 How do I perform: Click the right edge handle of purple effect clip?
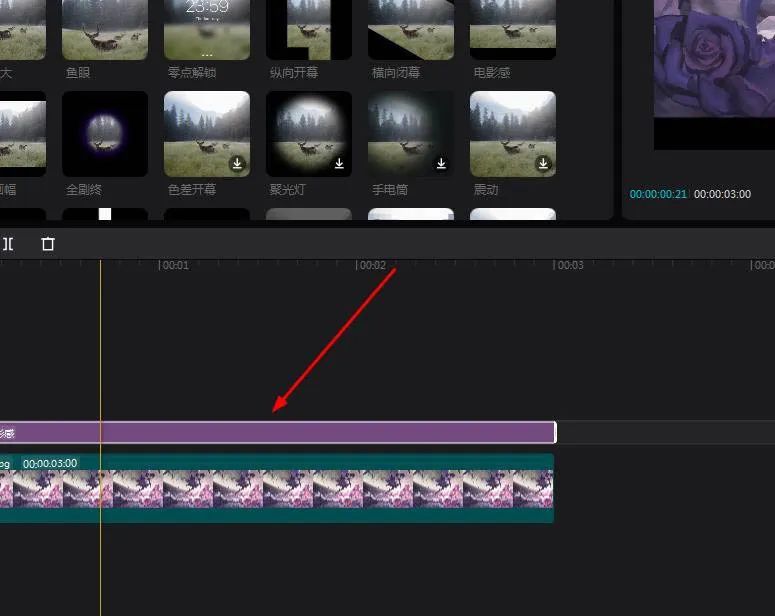(556, 433)
